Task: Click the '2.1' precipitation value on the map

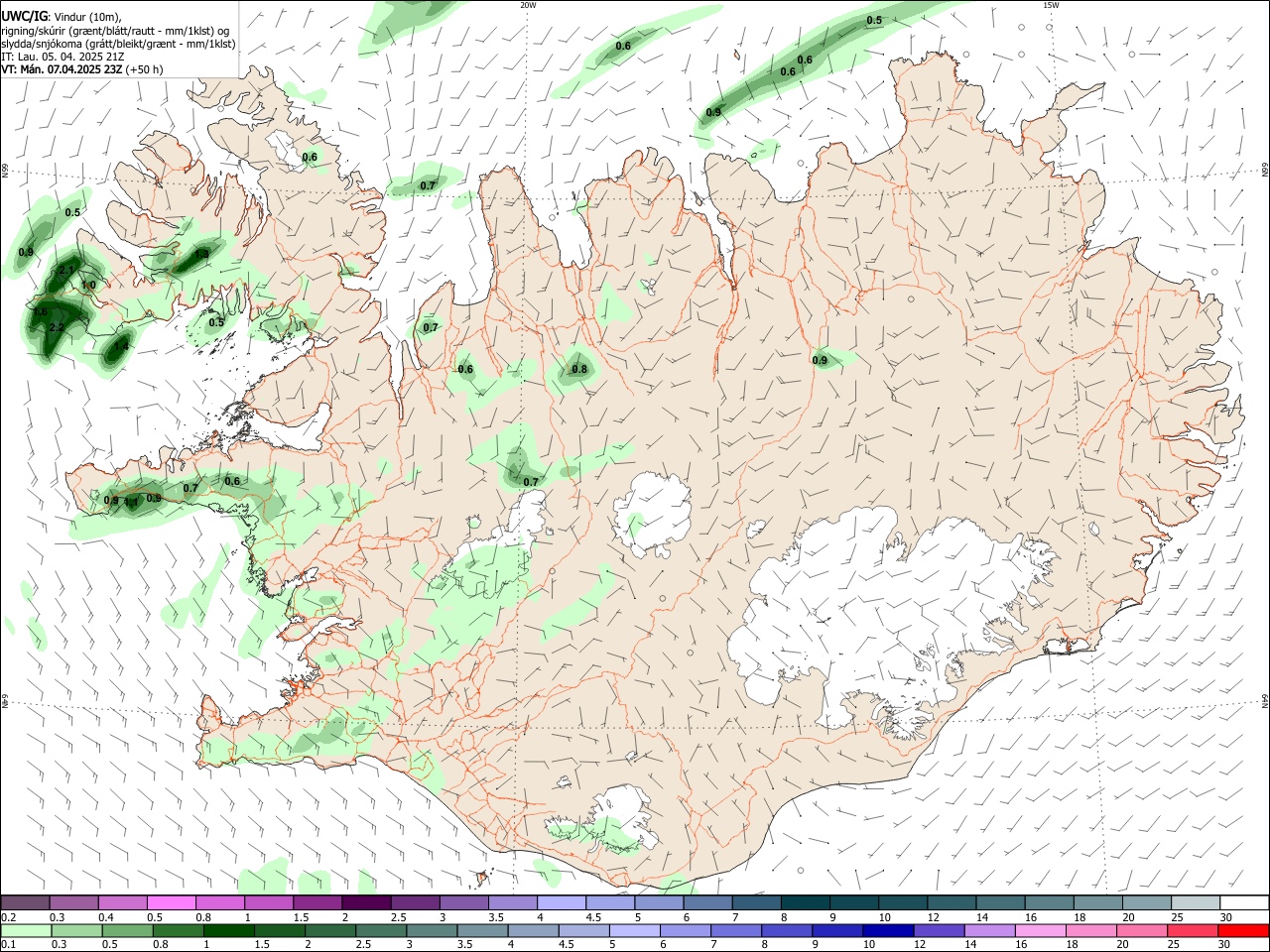Action: [x=66, y=270]
